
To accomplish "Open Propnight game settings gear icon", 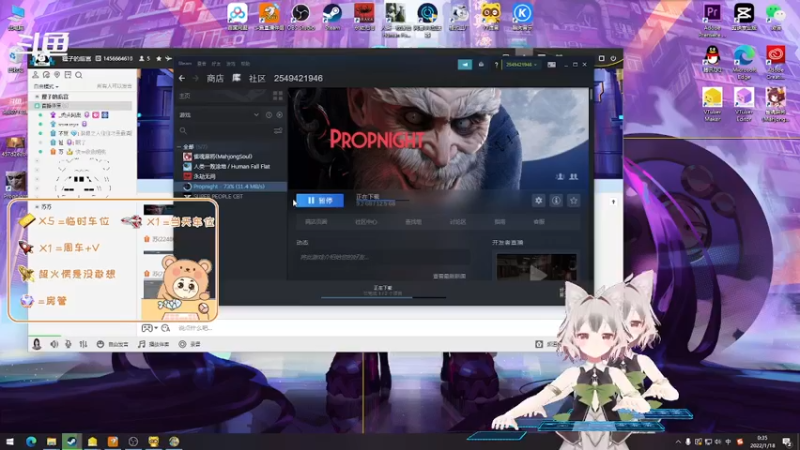I will click(538, 201).
